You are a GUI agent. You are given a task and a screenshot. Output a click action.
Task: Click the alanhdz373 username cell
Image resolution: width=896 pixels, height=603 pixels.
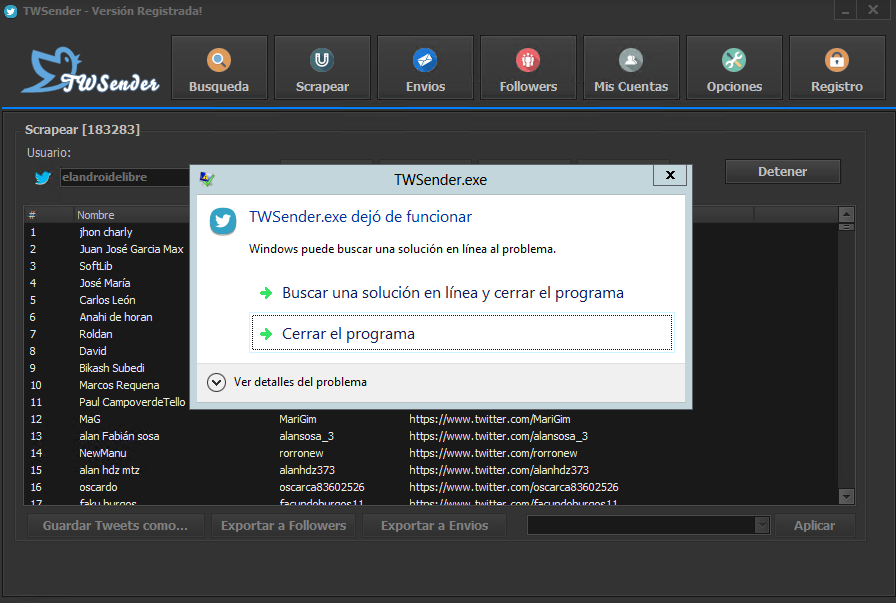[307, 470]
